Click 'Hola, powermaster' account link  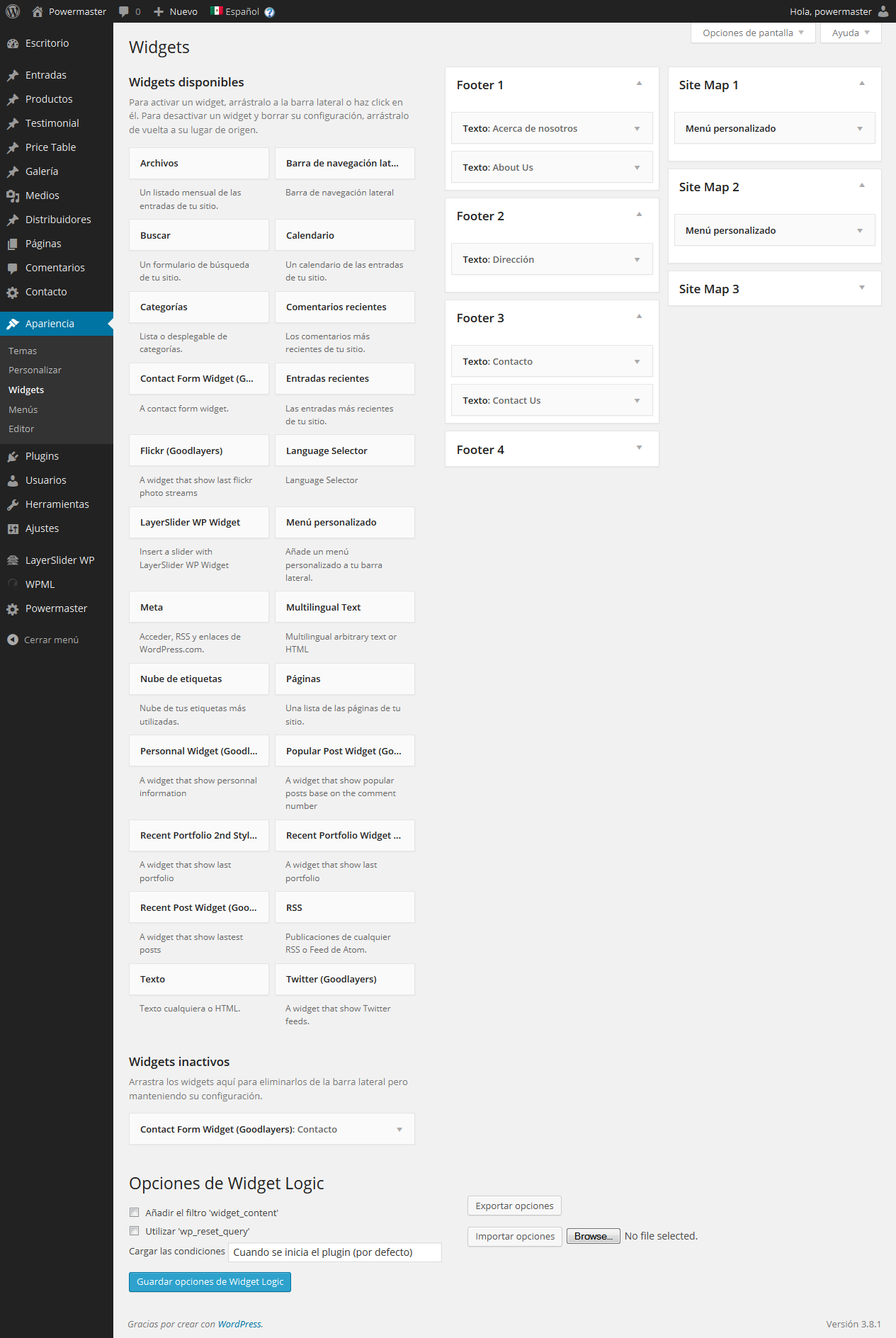point(831,11)
